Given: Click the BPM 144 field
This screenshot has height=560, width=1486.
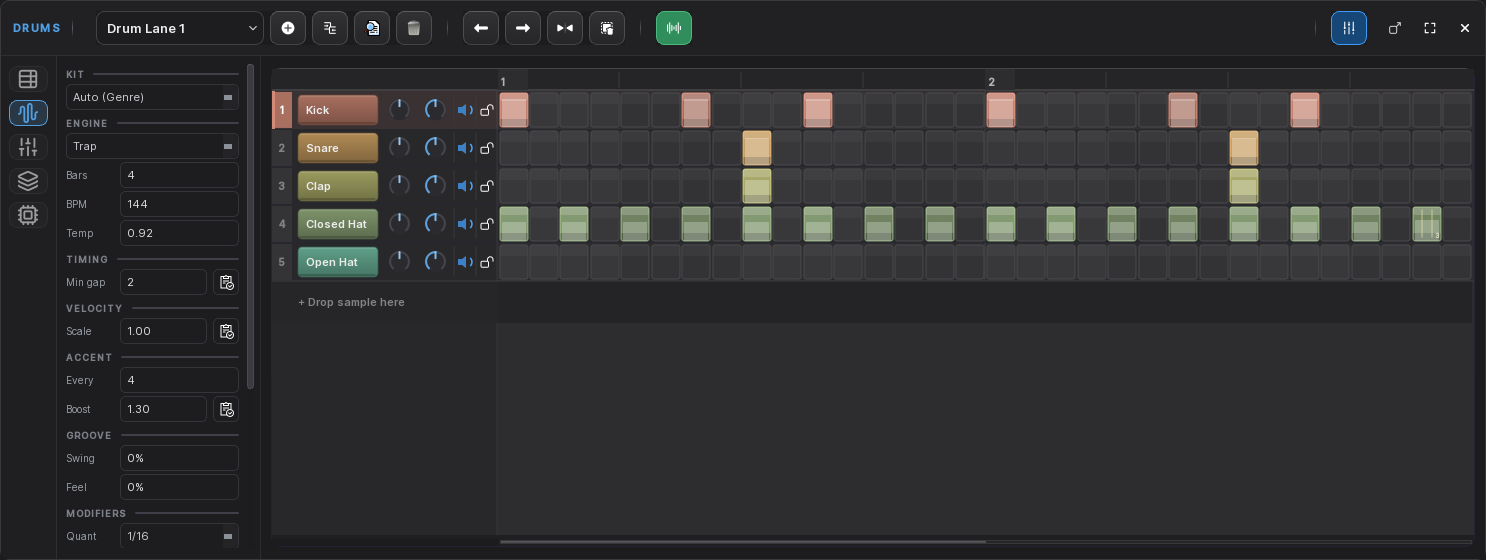Looking at the screenshot, I should [179, 204].
